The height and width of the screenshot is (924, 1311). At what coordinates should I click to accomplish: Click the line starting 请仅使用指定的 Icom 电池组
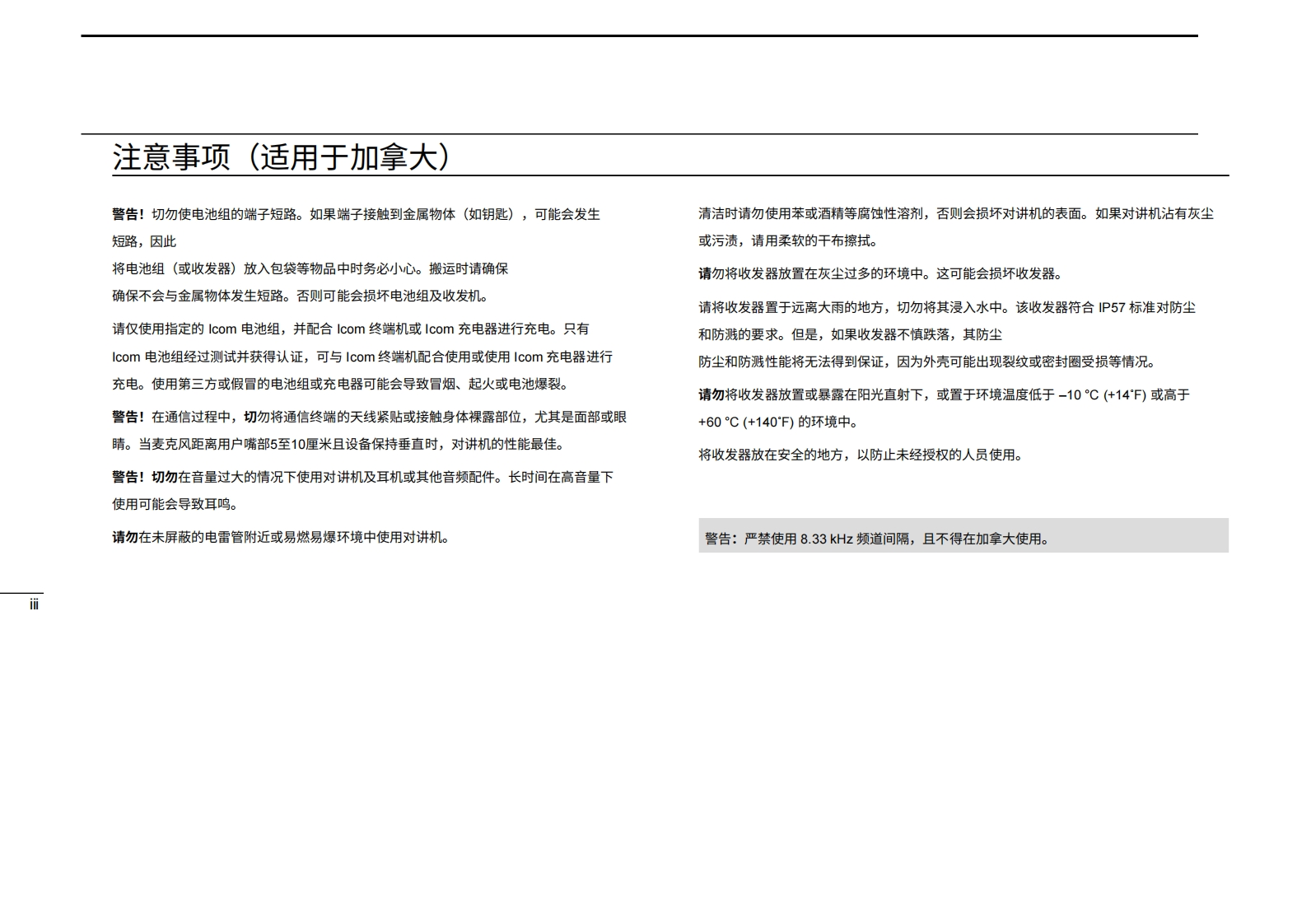350,329
